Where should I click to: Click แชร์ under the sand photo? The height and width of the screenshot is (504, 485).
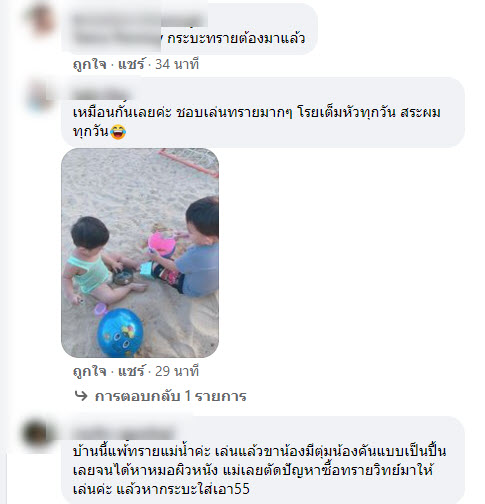tap(132, 371)
